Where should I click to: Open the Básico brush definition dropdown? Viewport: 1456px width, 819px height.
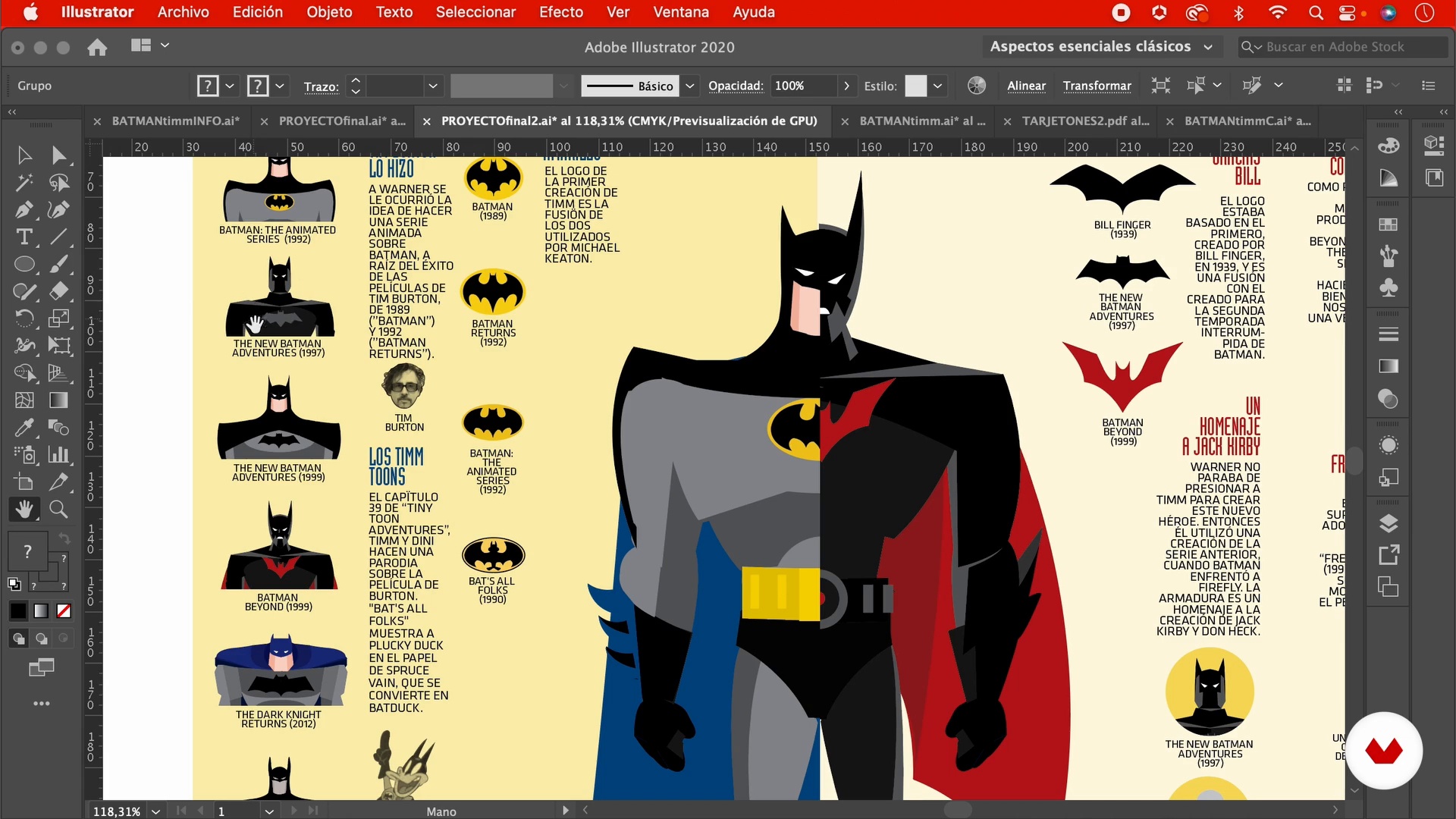coord(689,86)
